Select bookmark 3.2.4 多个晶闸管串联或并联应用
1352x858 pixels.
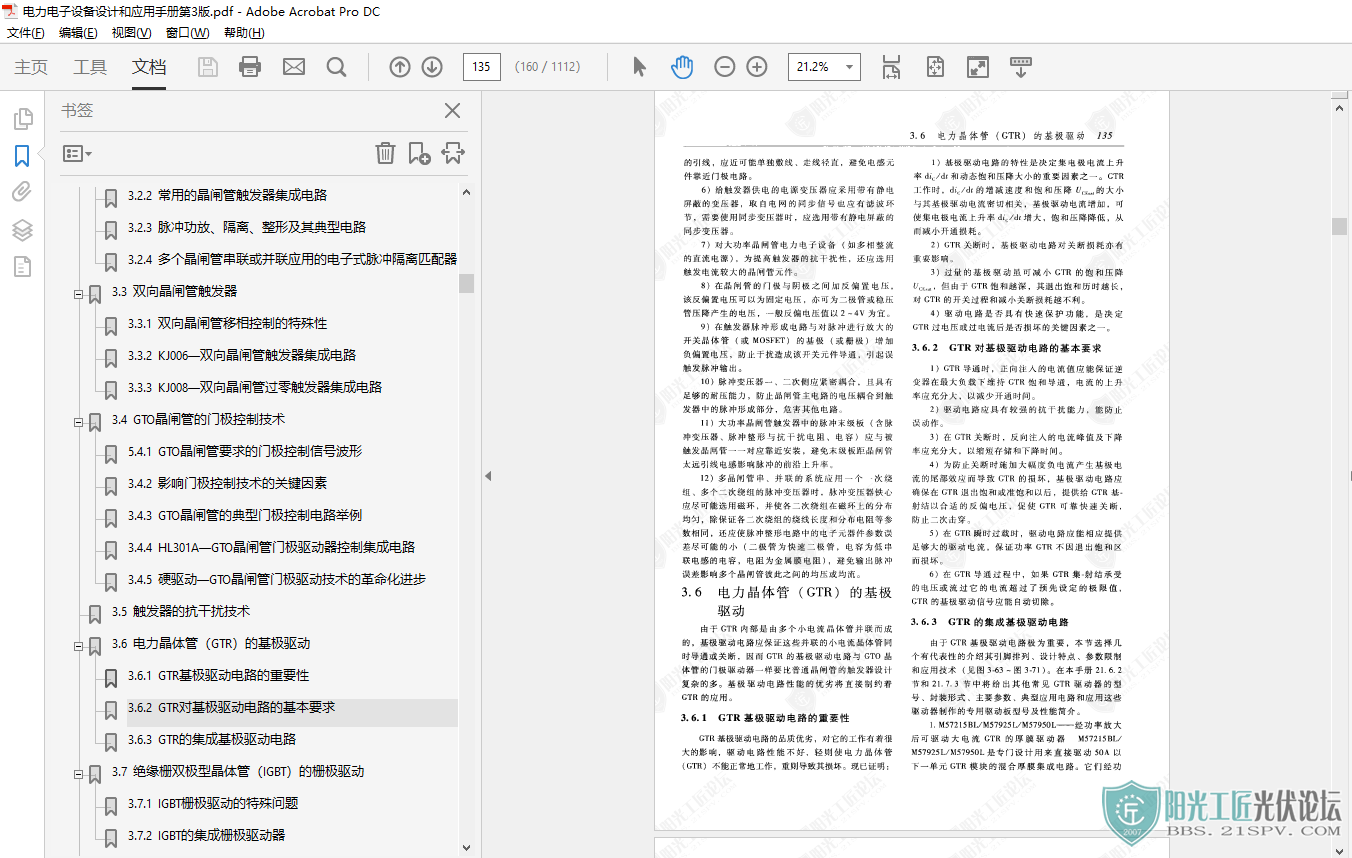[x=292, y=259]
